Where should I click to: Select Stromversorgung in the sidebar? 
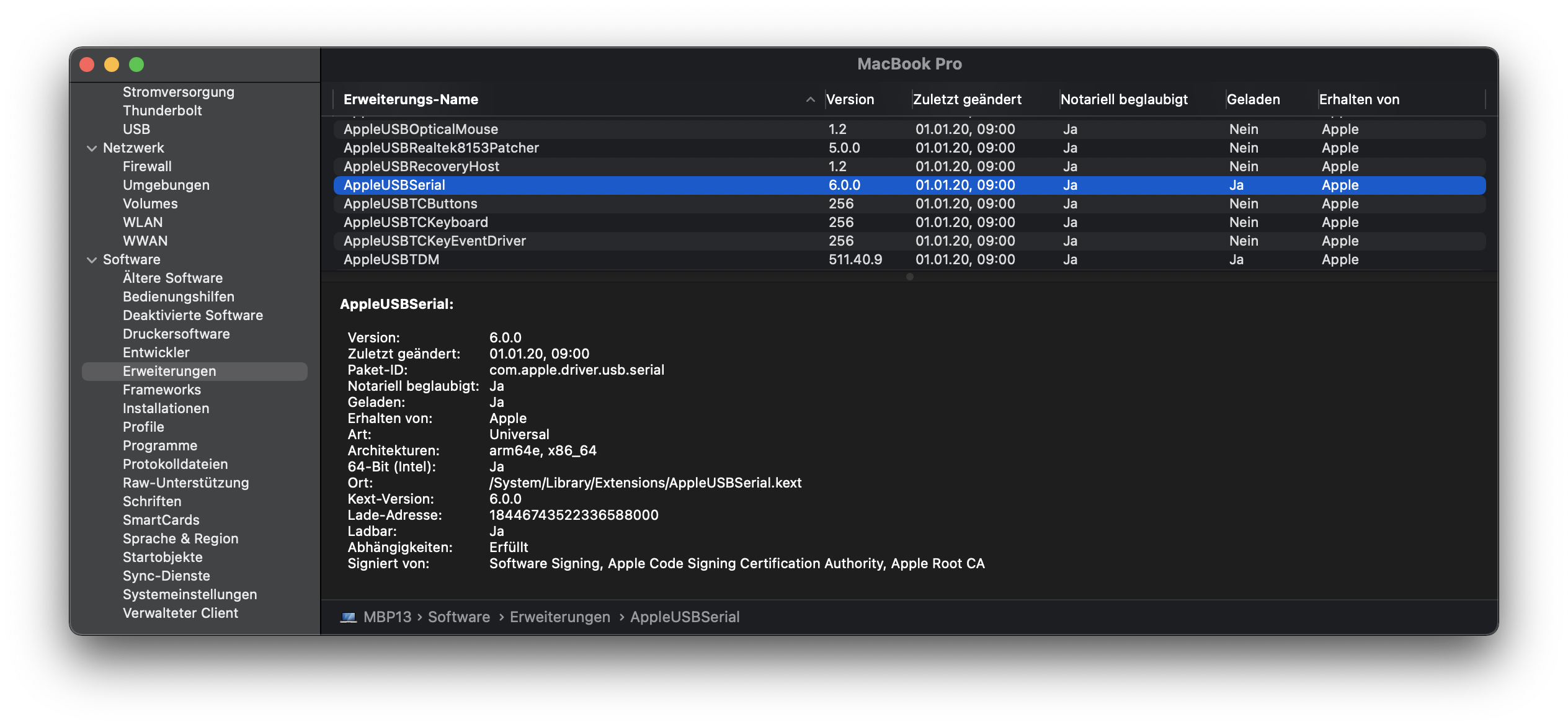pos(179,92)
